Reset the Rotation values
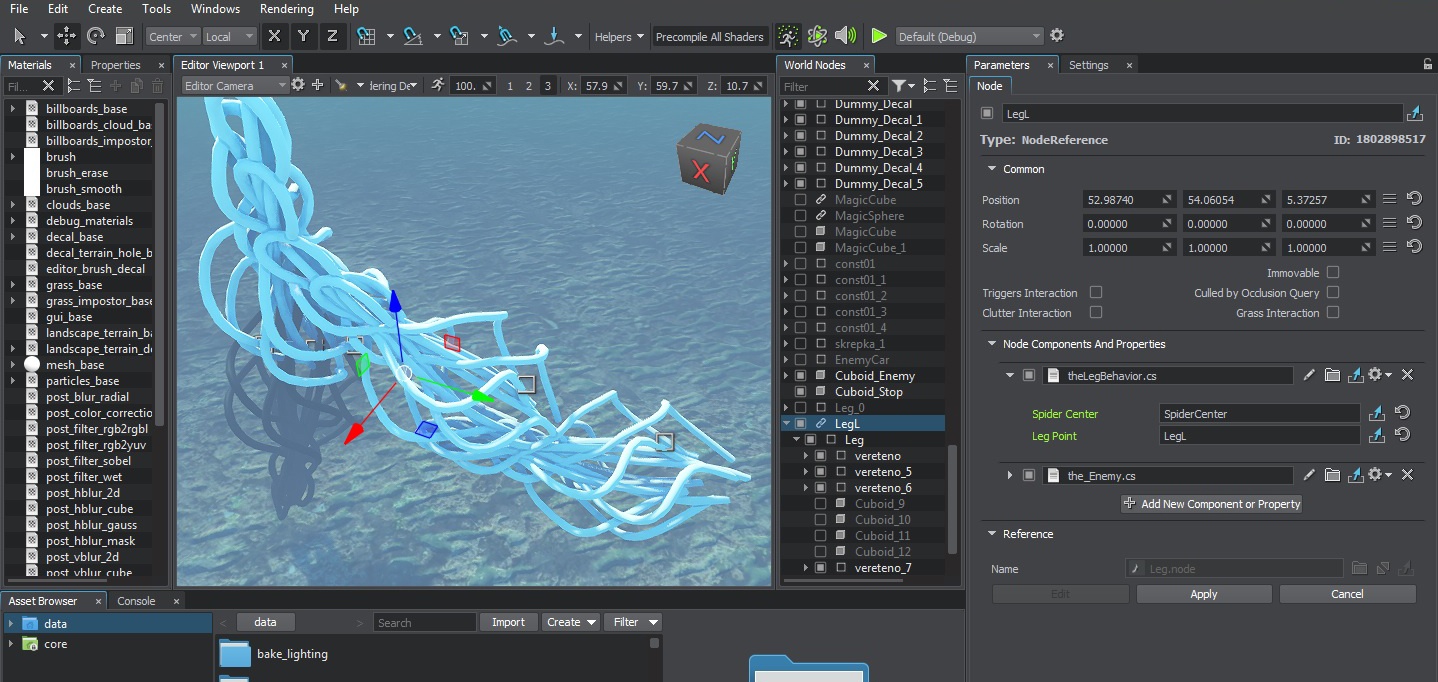The width and height of the screenshot is (1438, 682). coord(1414,223)
